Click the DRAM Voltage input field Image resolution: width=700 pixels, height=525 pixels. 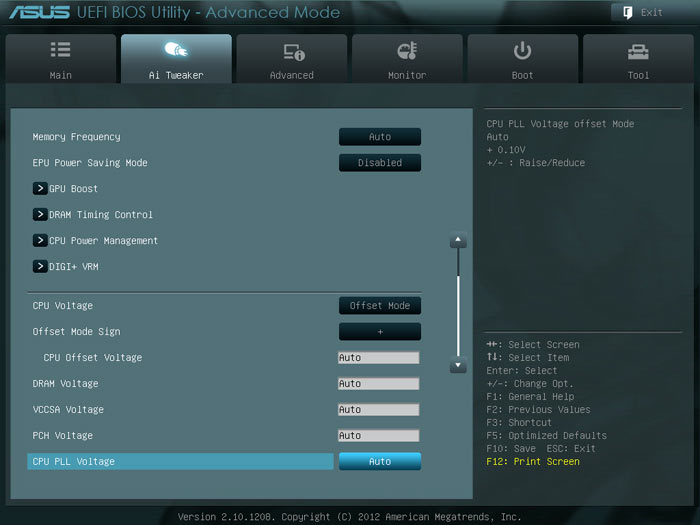pyautogui.click(x=379, y=384)
